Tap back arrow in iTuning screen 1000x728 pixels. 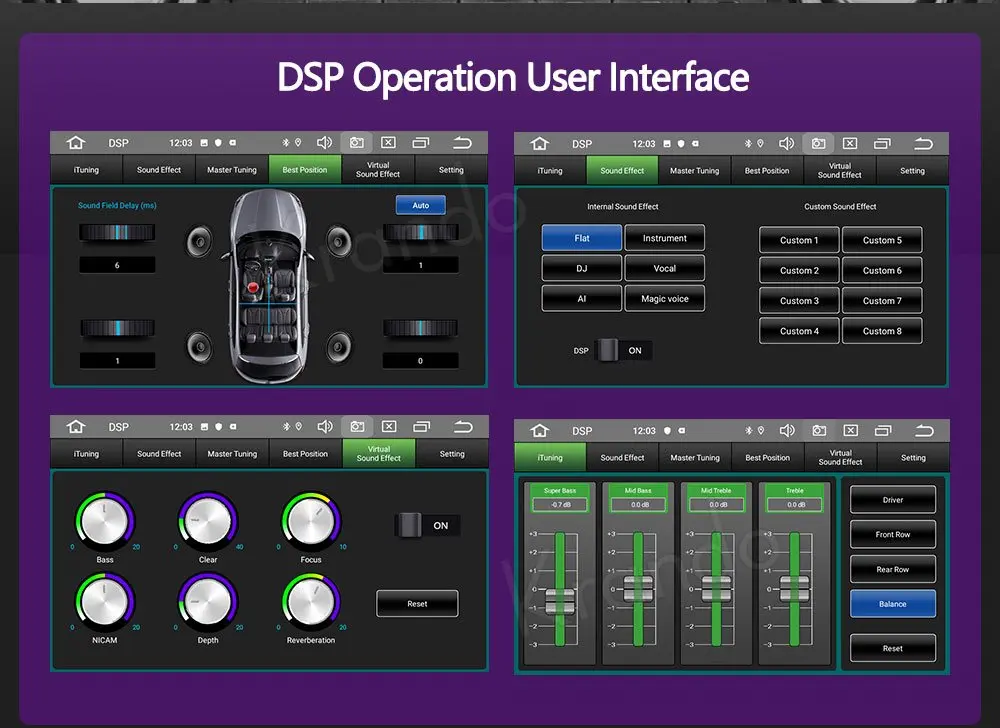[x=924, y=430]
